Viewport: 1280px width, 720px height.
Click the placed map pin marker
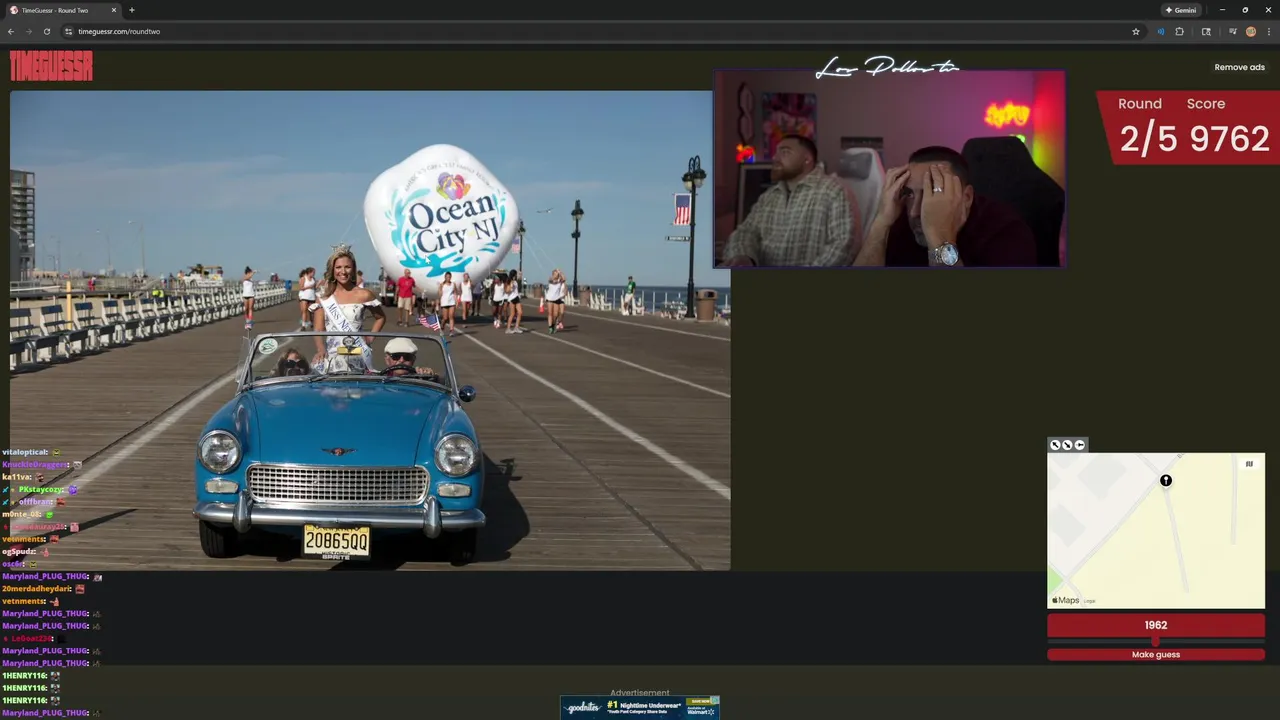tap(1166, 481)
